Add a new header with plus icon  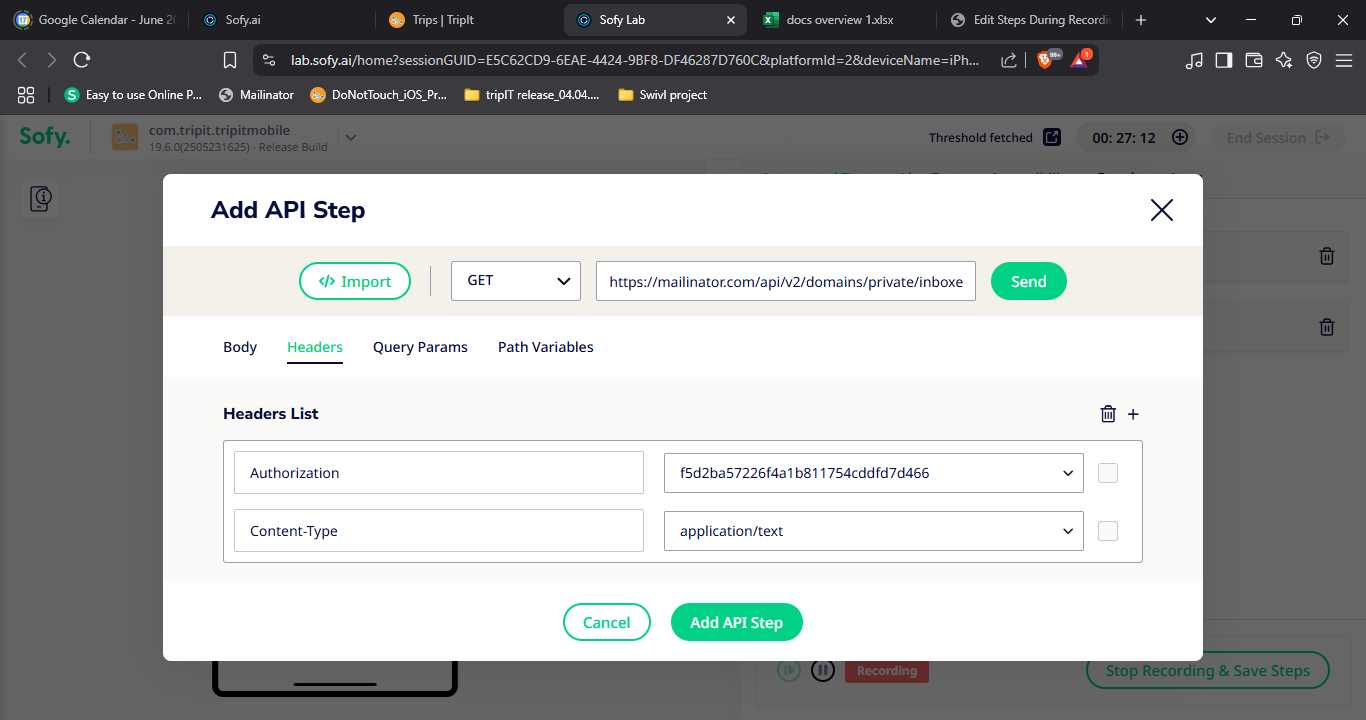[x=1133, y=414]
